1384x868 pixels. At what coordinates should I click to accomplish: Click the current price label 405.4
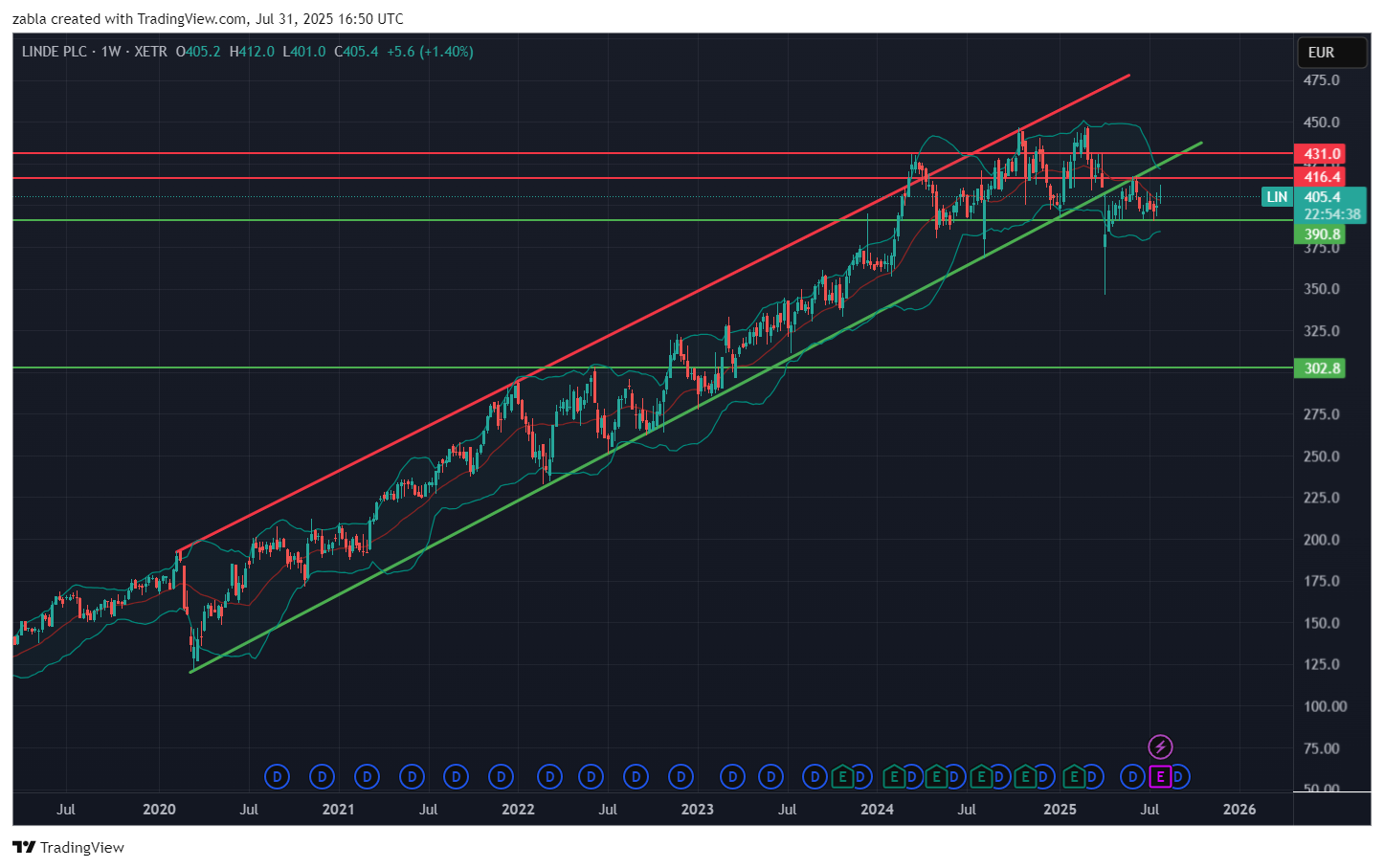[x=1323, y=197]
